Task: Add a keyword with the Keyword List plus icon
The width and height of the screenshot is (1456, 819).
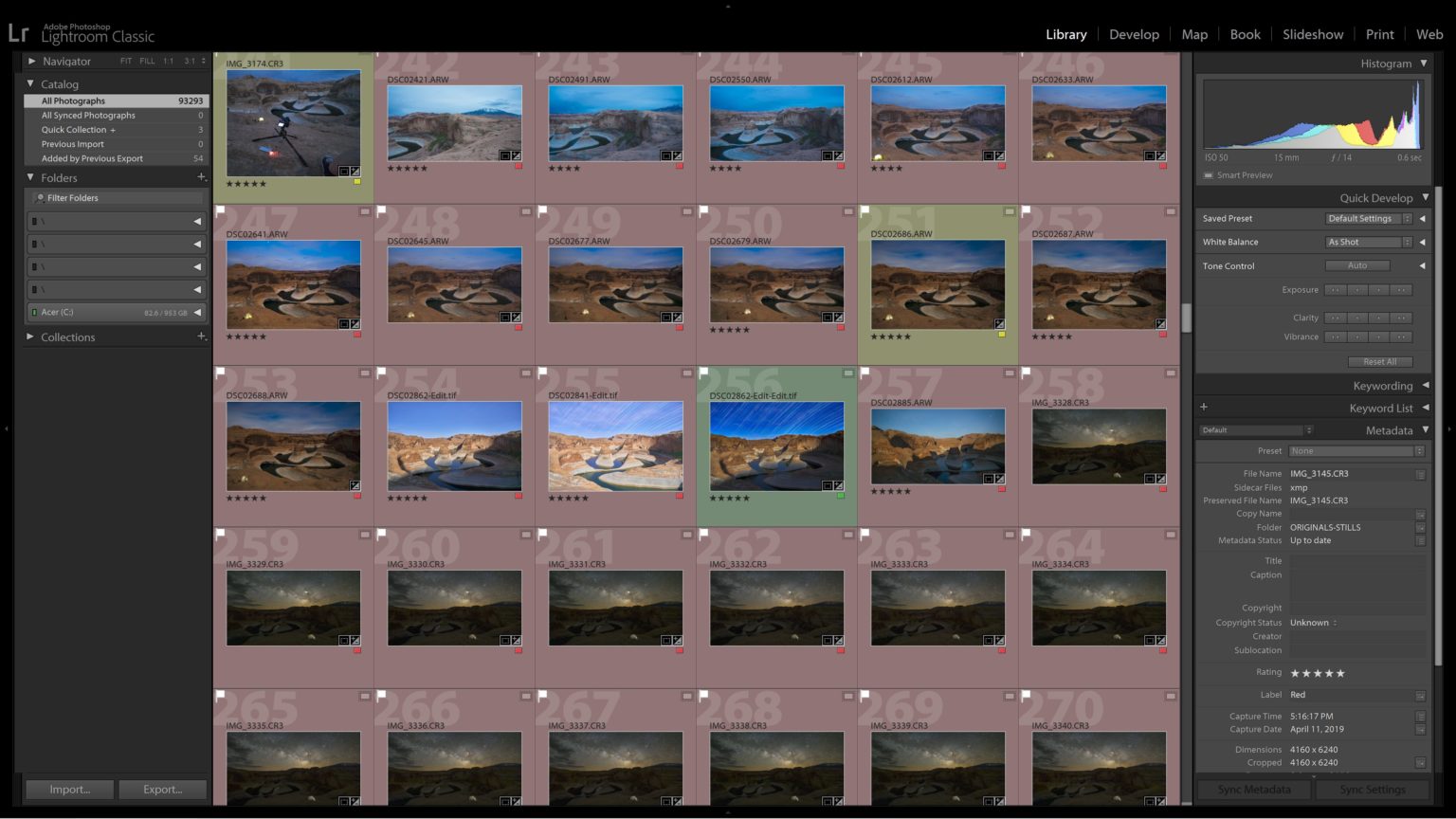Action: pos(1204,407)
